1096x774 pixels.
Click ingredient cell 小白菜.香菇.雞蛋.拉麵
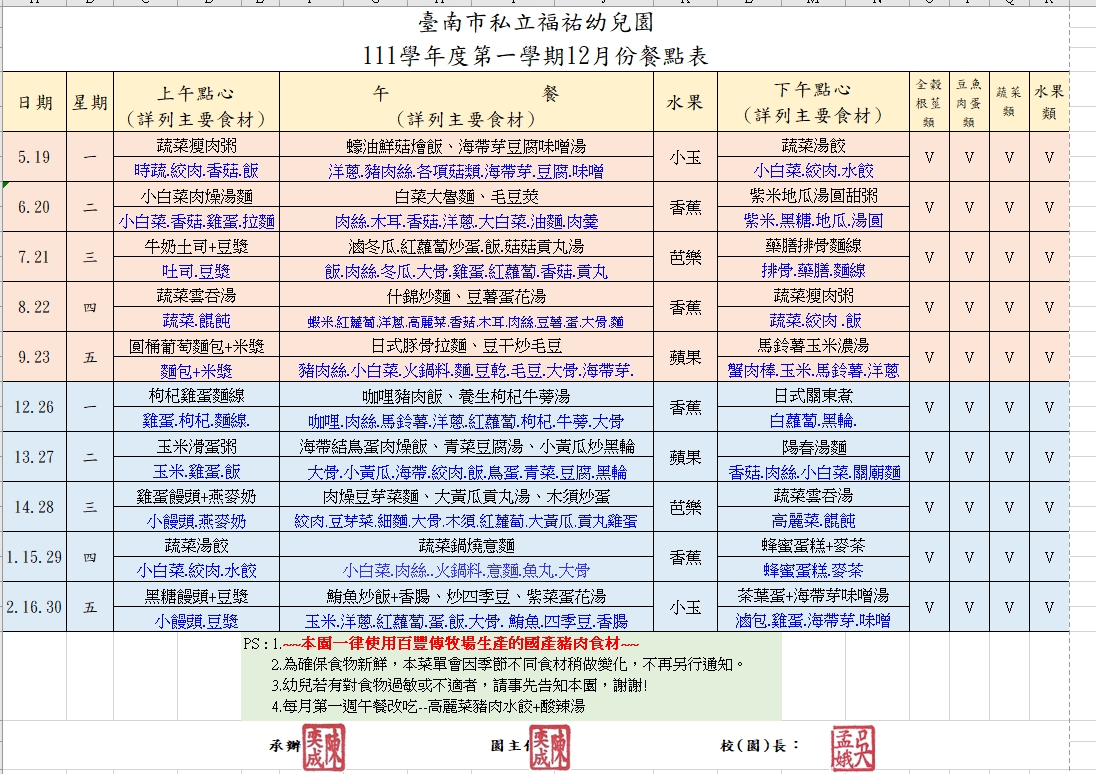196,221
